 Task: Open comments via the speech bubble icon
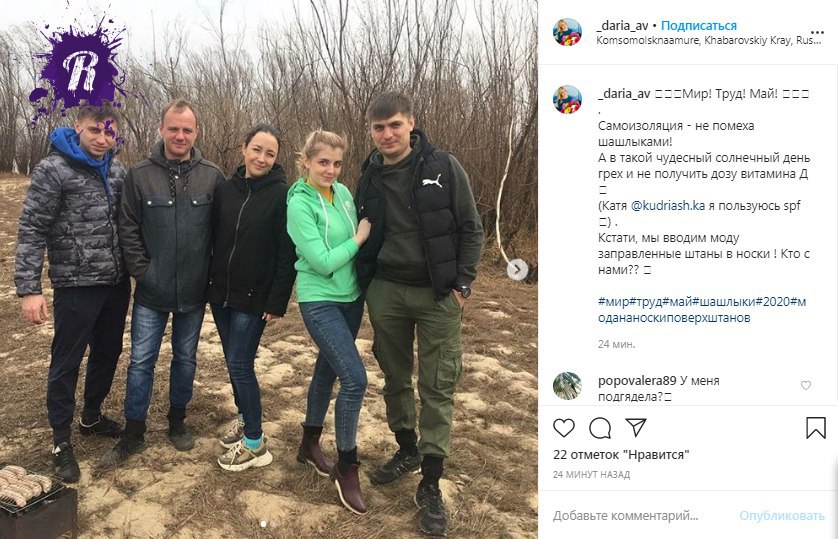pyautogui.click(x=600, y=428)
